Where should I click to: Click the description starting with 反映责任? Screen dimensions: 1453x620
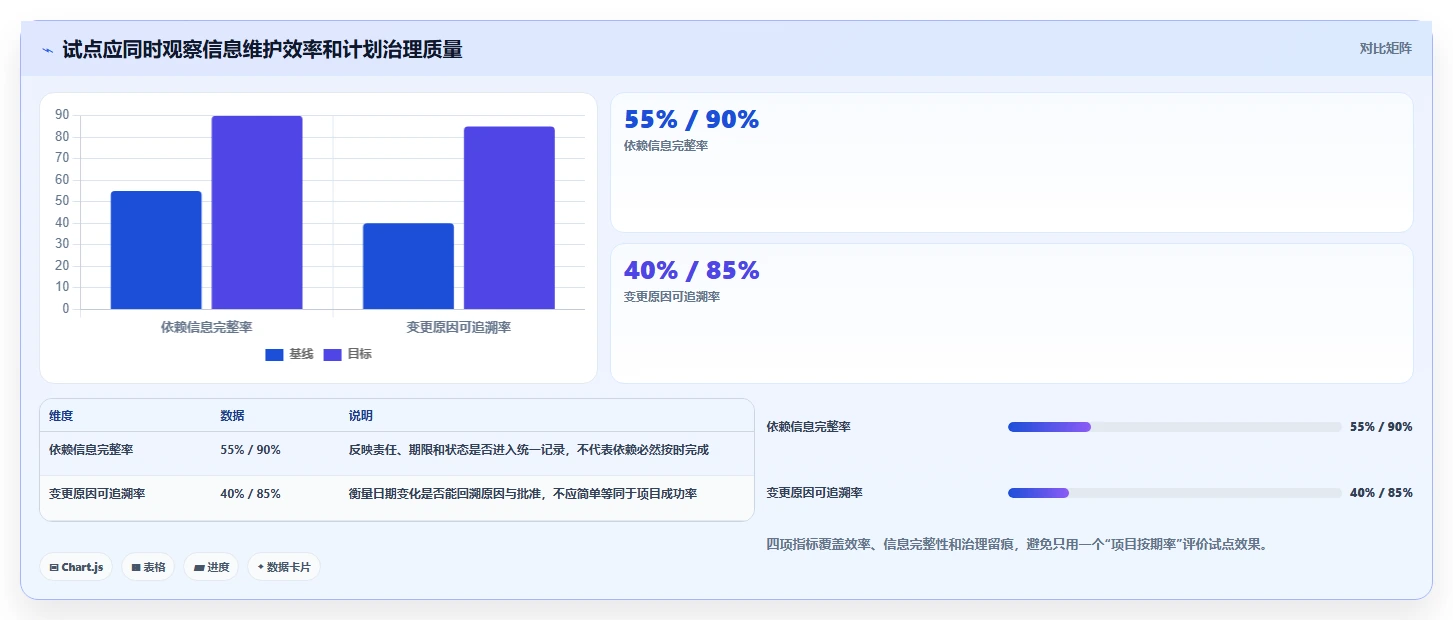tap(528, 450)
